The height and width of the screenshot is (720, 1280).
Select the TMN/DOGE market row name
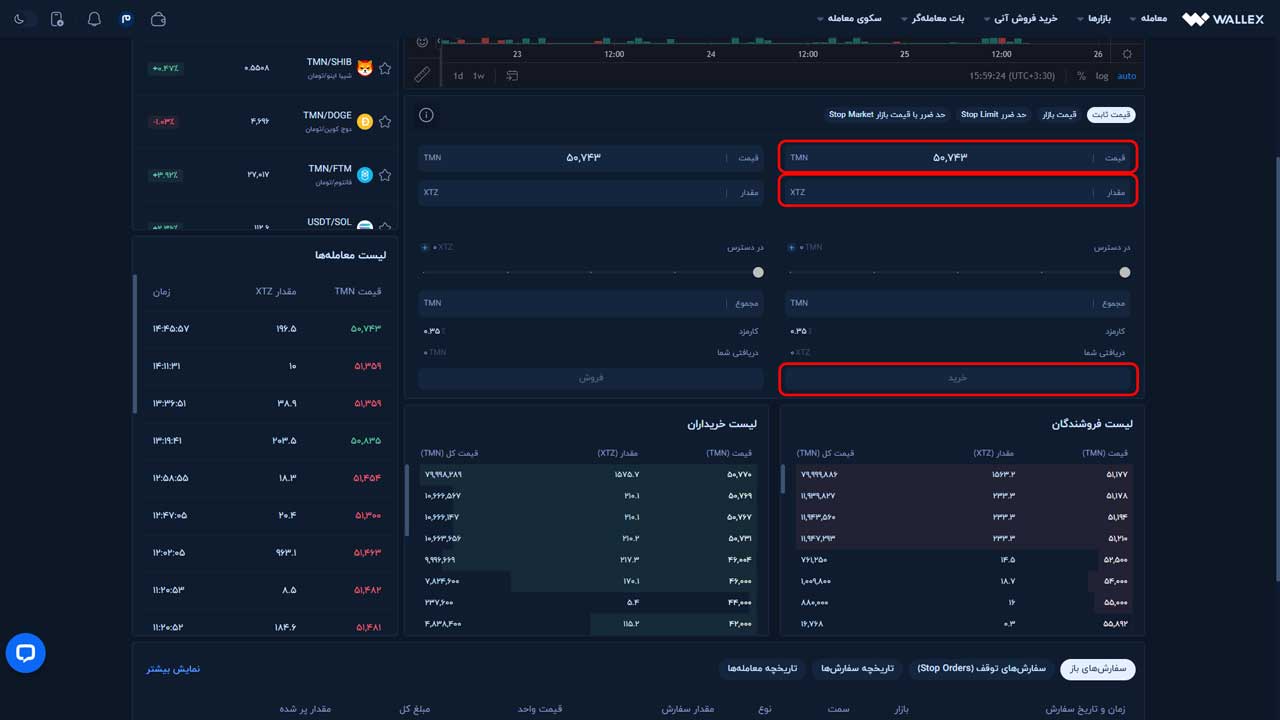coord(329,115)
